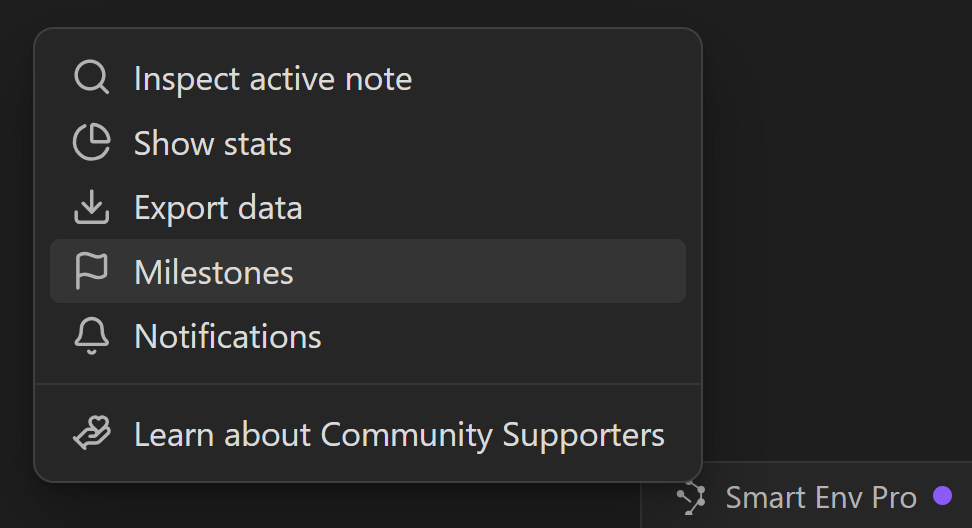Click blank space right of the Notifications label
Screen dimensions: 972x528
tap(500, 336)
